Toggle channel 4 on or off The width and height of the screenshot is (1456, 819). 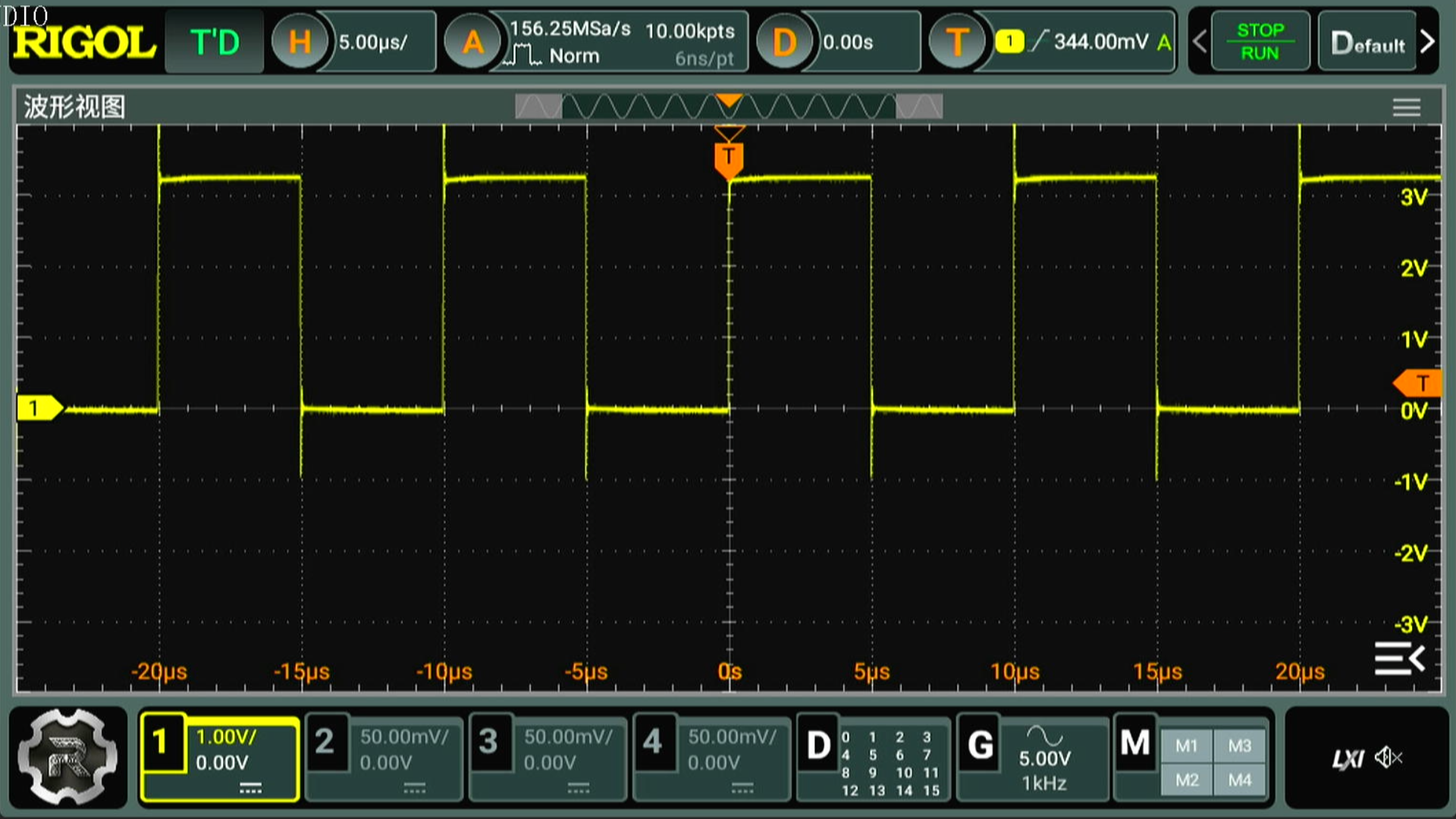tap(654, 743)
